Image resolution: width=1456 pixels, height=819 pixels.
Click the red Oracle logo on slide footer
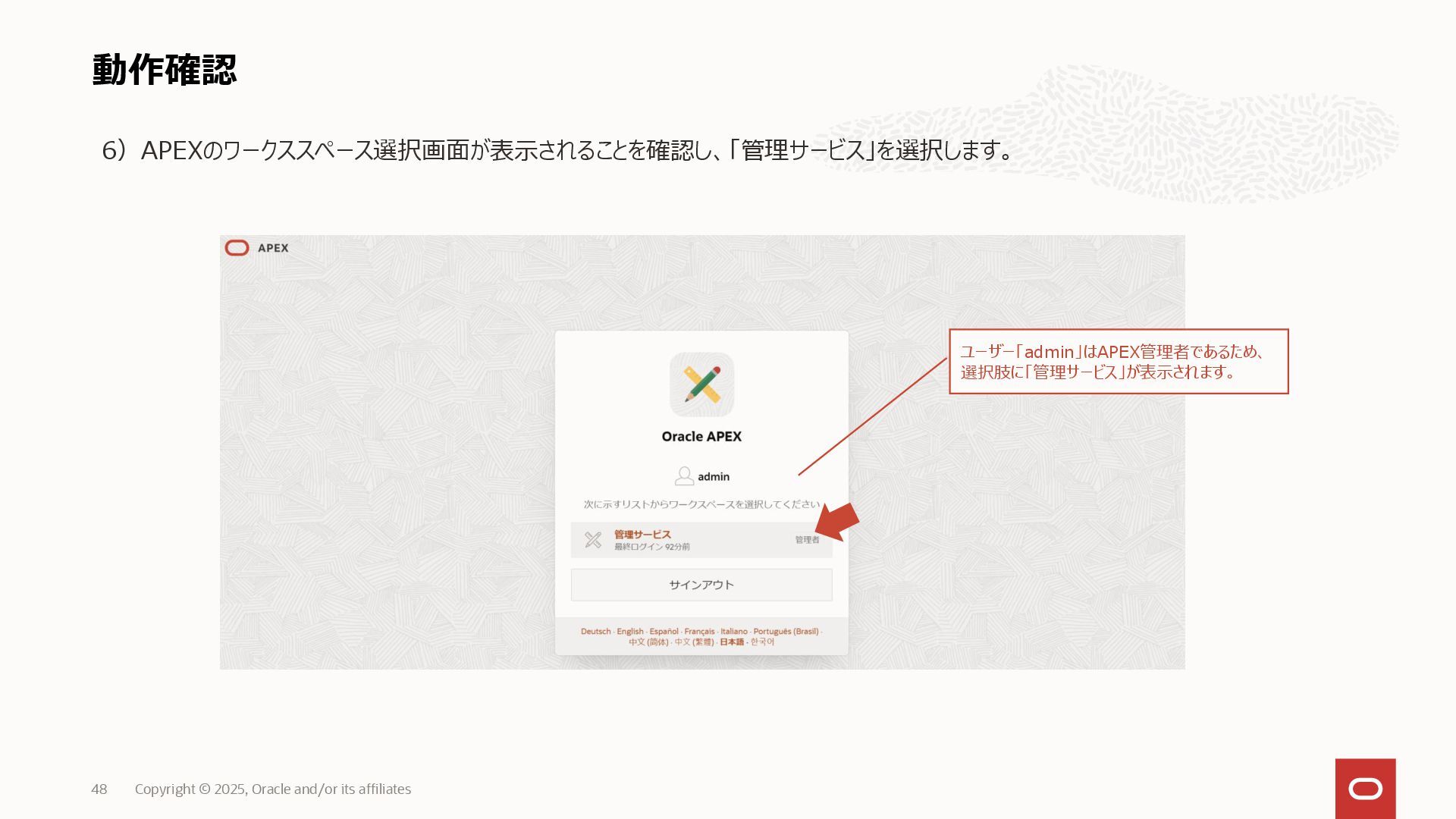(1365, 789)
